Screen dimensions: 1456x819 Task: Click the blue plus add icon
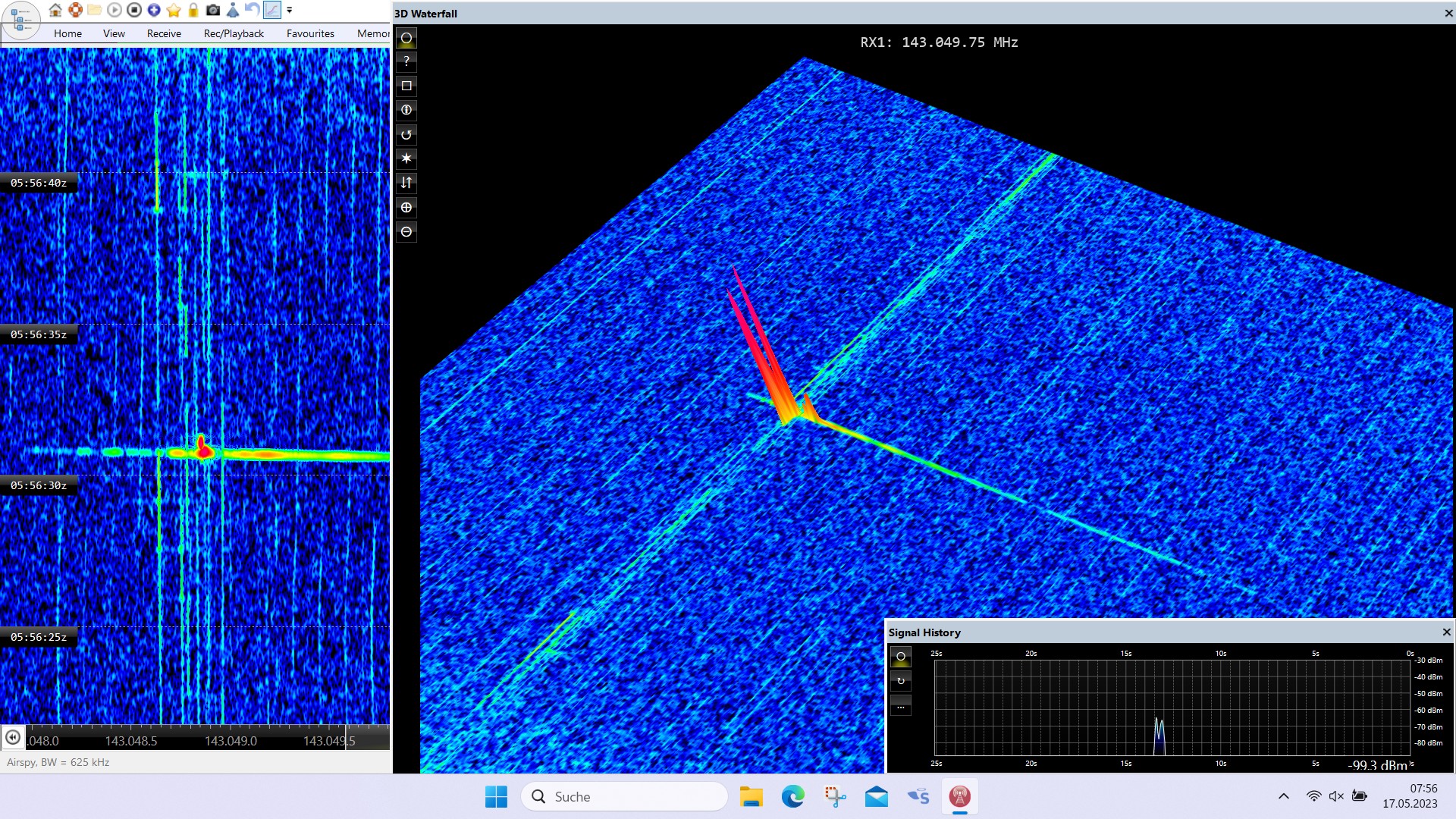point(154,10)
